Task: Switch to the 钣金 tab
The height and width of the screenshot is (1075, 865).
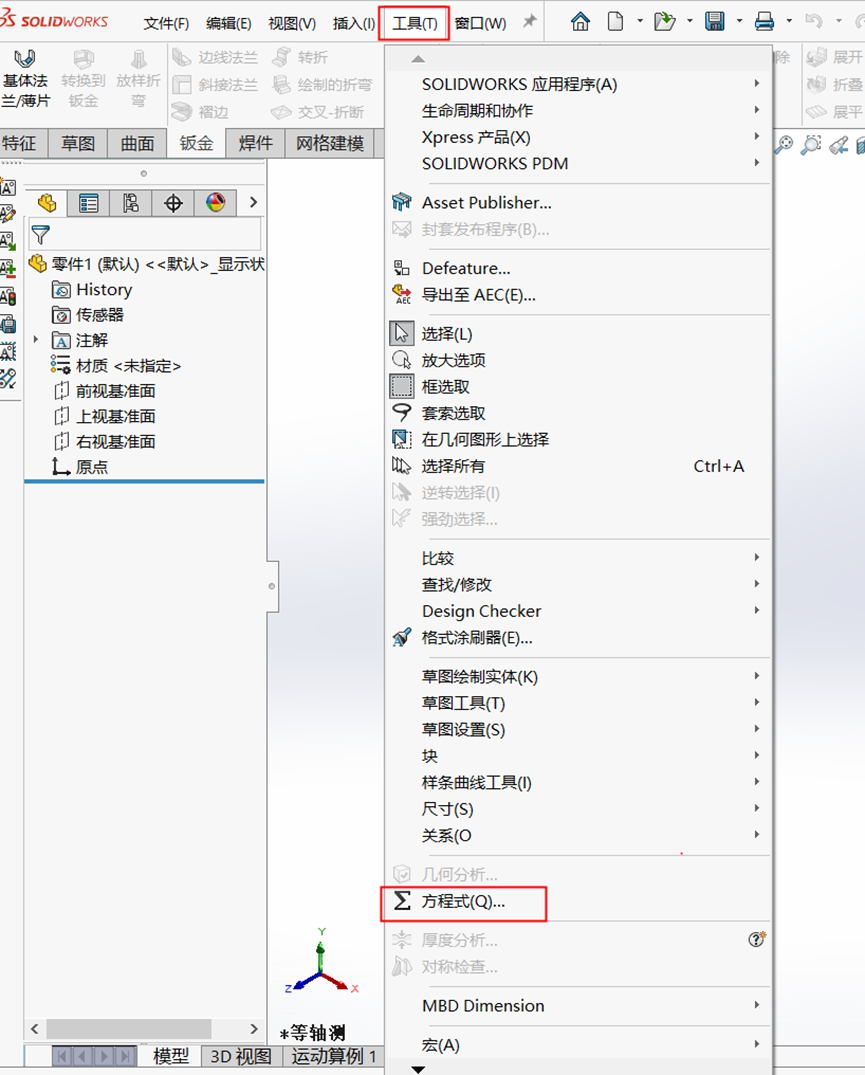Action: click(197, 143)
